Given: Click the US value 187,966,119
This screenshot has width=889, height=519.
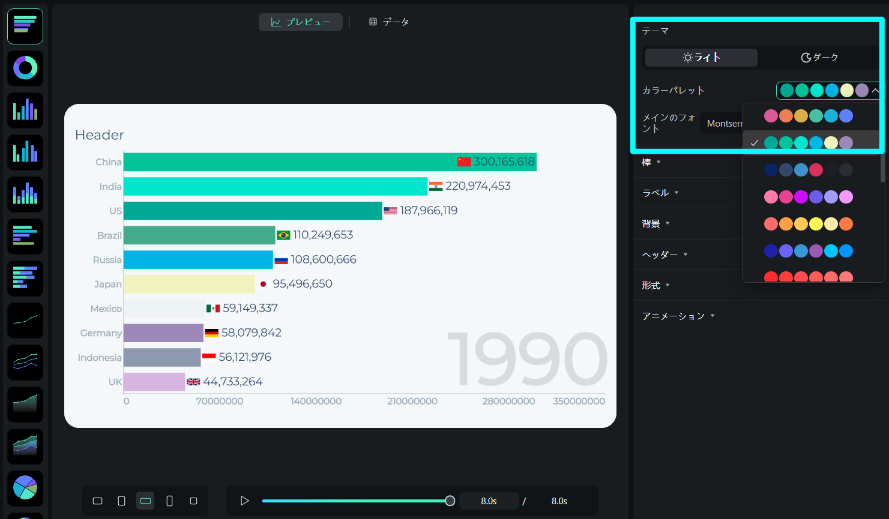Looking at the screenshot, I should (x=429, y=210).
